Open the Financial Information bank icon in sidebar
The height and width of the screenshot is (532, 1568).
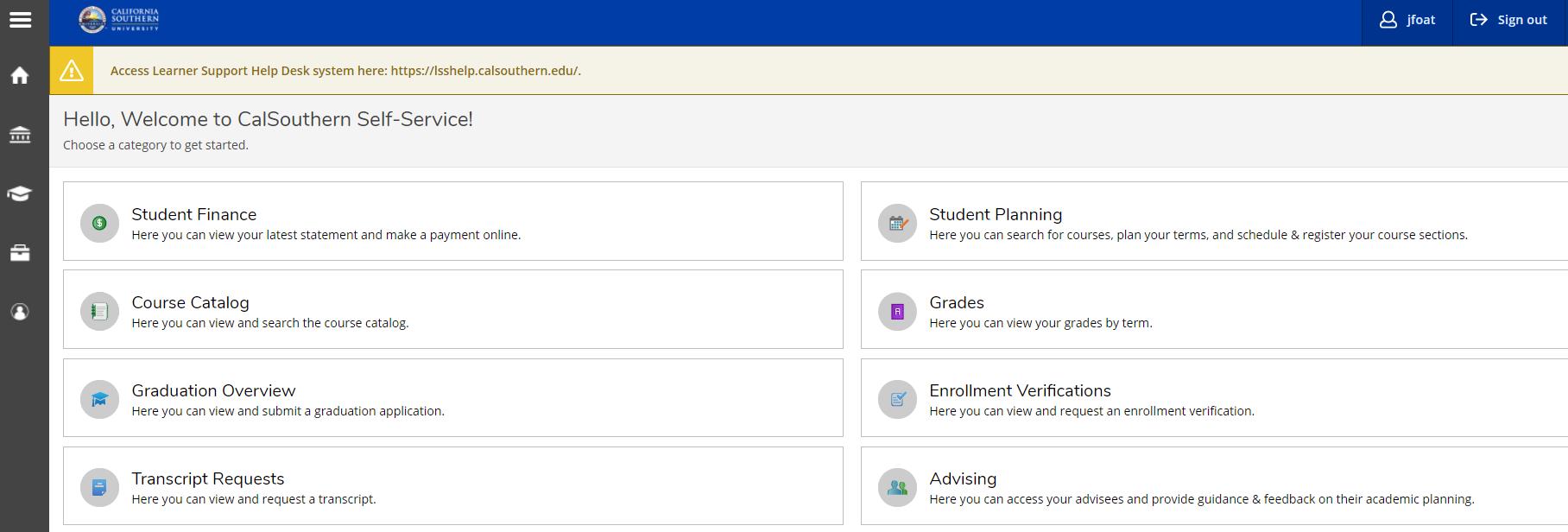coord(20,135)
